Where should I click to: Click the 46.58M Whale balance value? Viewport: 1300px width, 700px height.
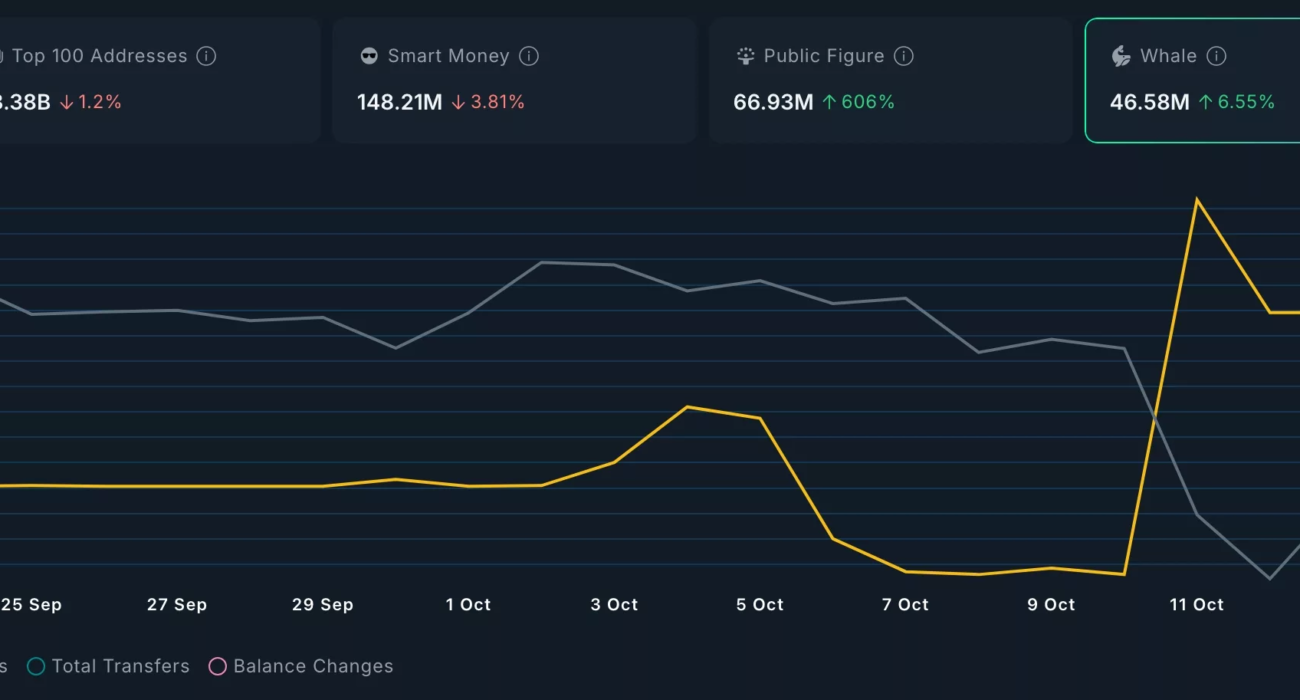click(x=1149, y=102)
